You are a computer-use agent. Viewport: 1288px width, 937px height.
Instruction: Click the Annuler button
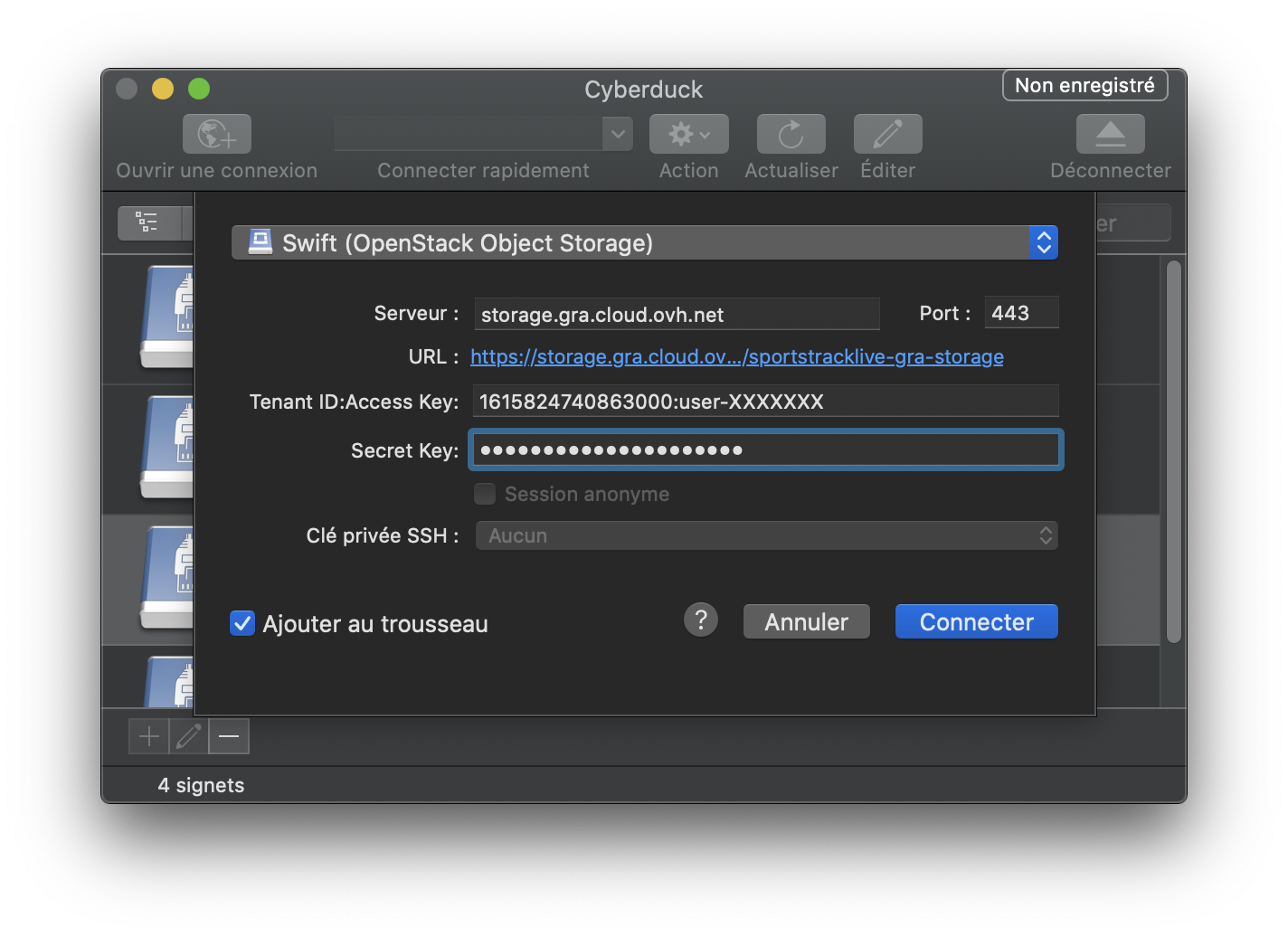click(x=806, y=622)
